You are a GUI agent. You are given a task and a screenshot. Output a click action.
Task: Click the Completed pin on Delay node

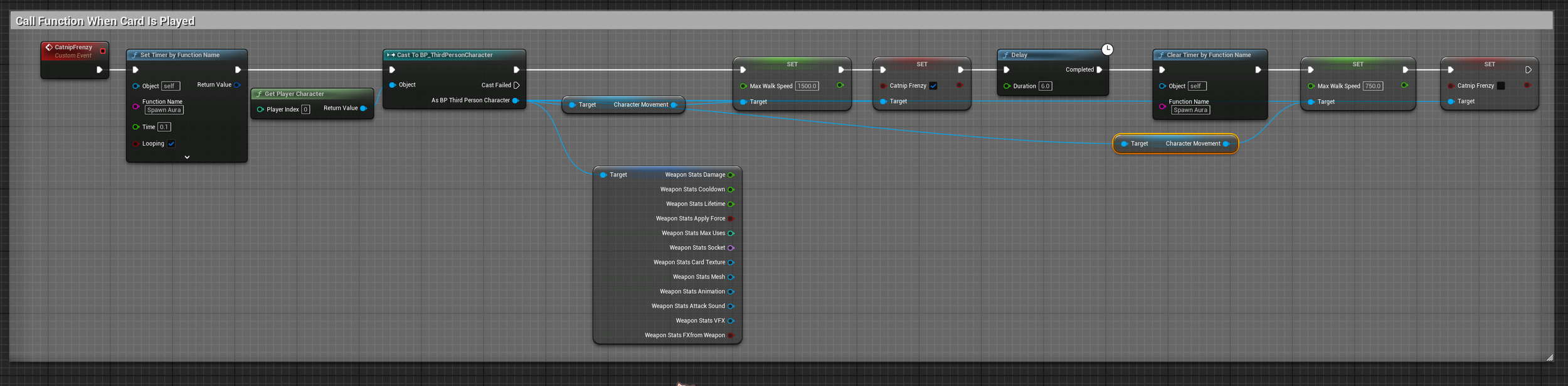(1099, 70)
